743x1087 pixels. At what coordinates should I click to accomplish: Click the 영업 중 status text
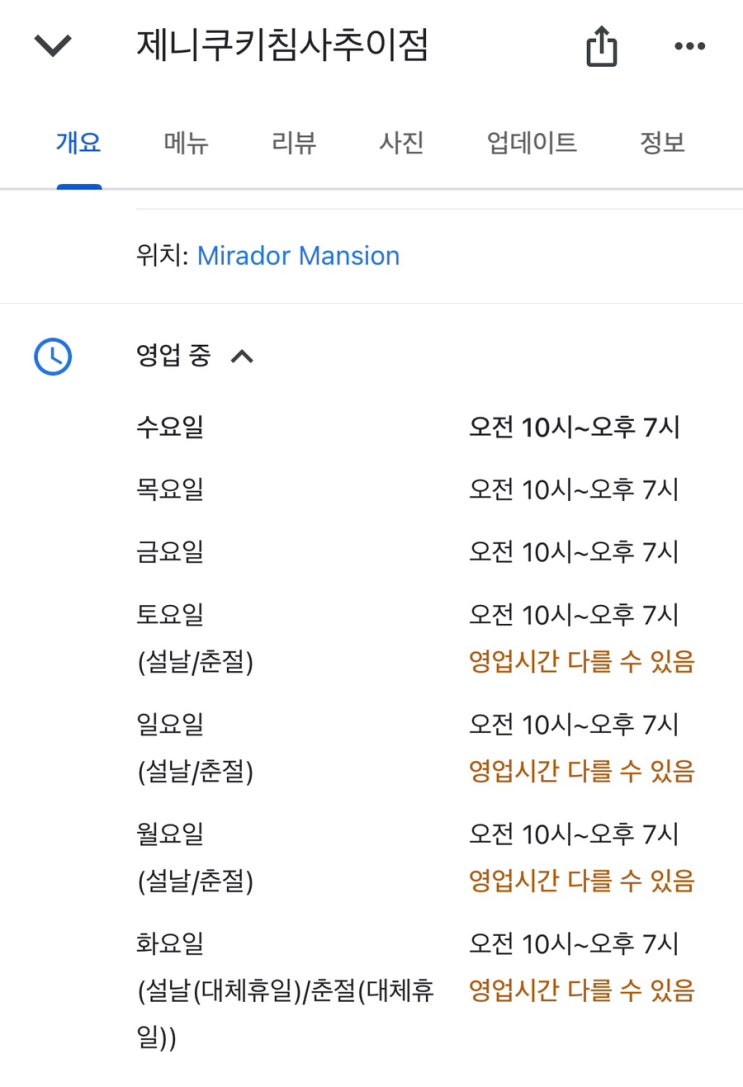tap(173, 356)
